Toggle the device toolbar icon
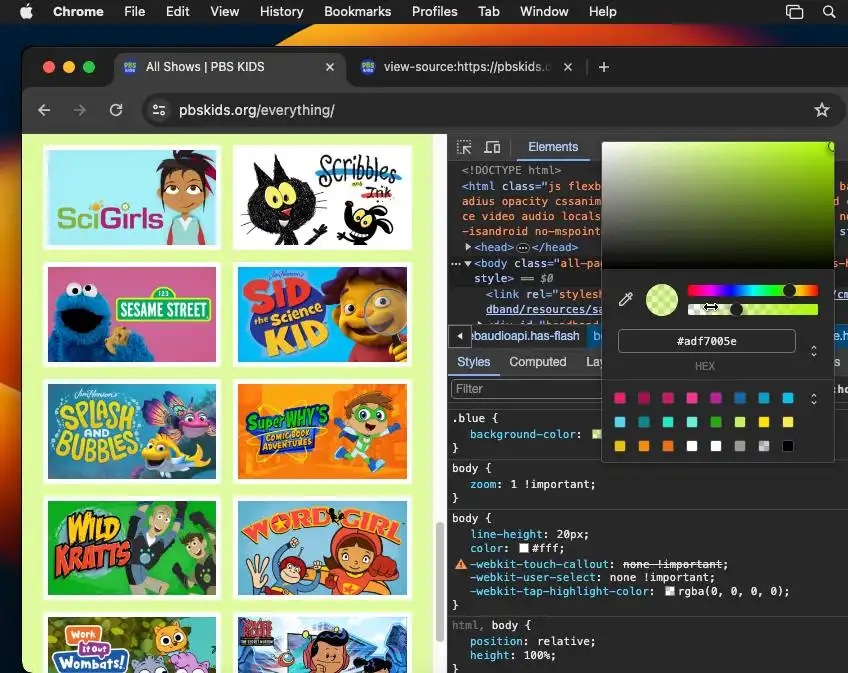848x673 pixels. [492, 147]
